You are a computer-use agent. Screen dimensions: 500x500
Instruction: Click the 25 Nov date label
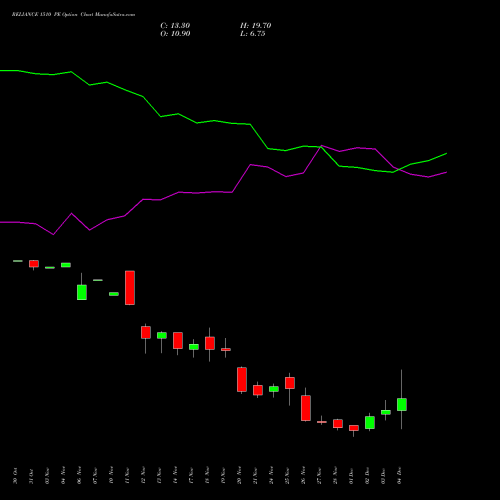coord(287,476)
